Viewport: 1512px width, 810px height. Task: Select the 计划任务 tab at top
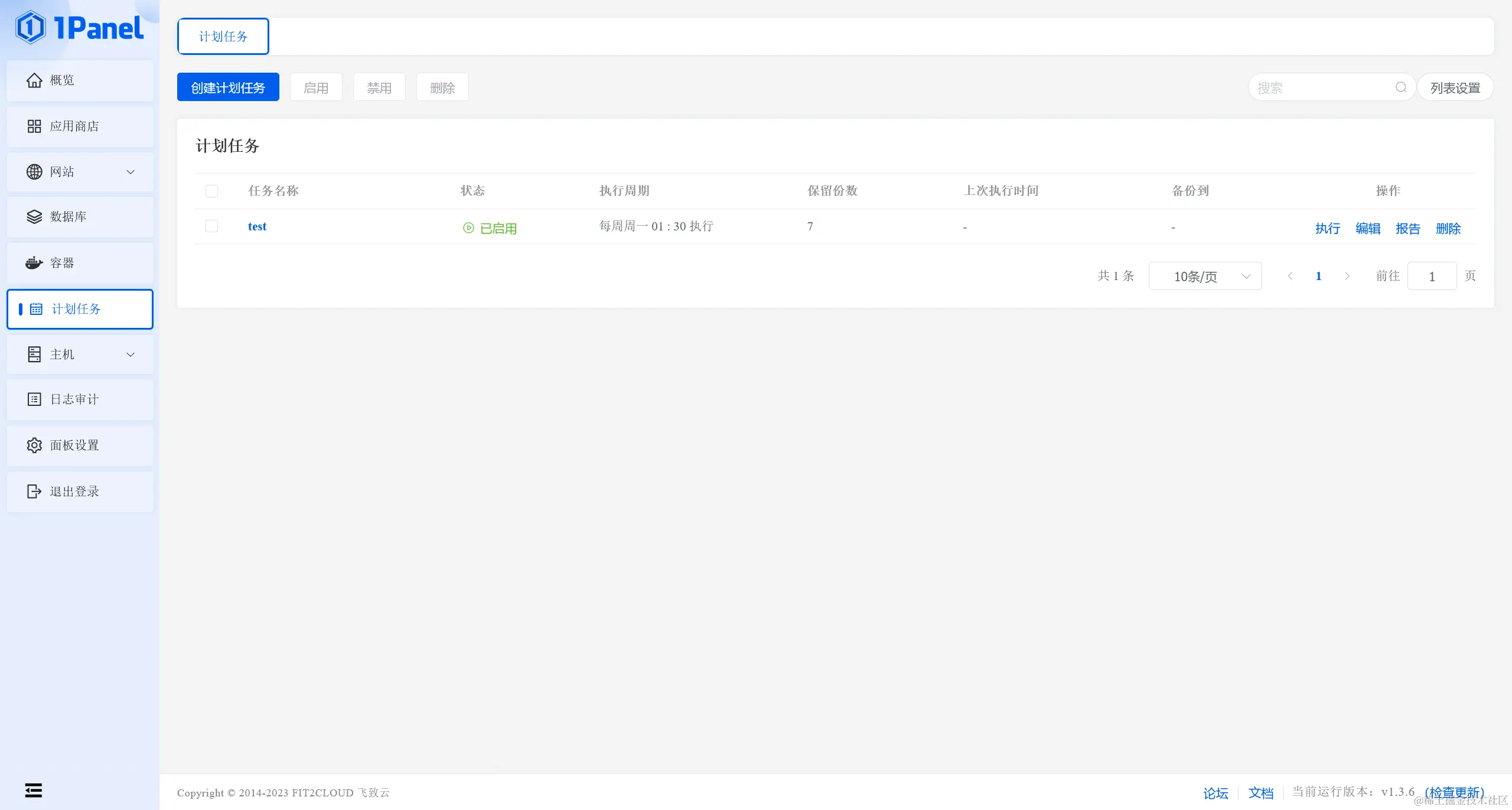(223, 37)
